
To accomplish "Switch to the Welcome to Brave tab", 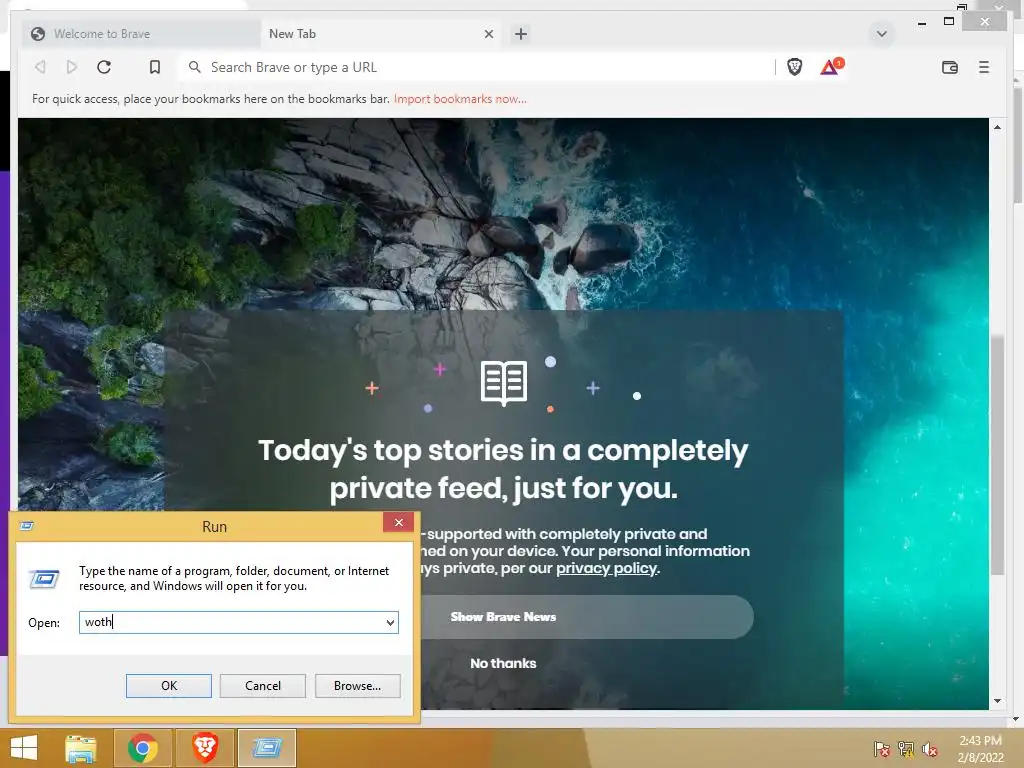I will click(x=140, y=34).
